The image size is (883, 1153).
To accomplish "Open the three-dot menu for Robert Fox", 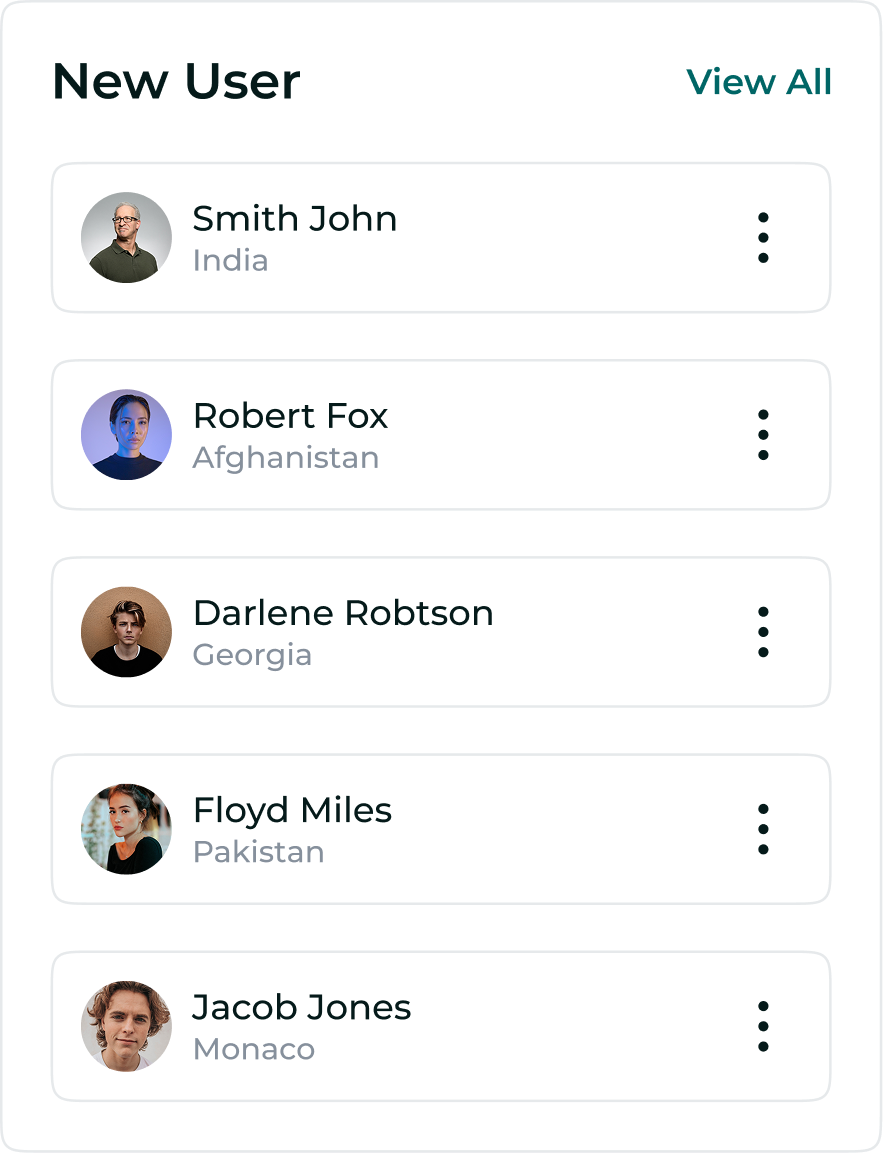I will (763, 435).
